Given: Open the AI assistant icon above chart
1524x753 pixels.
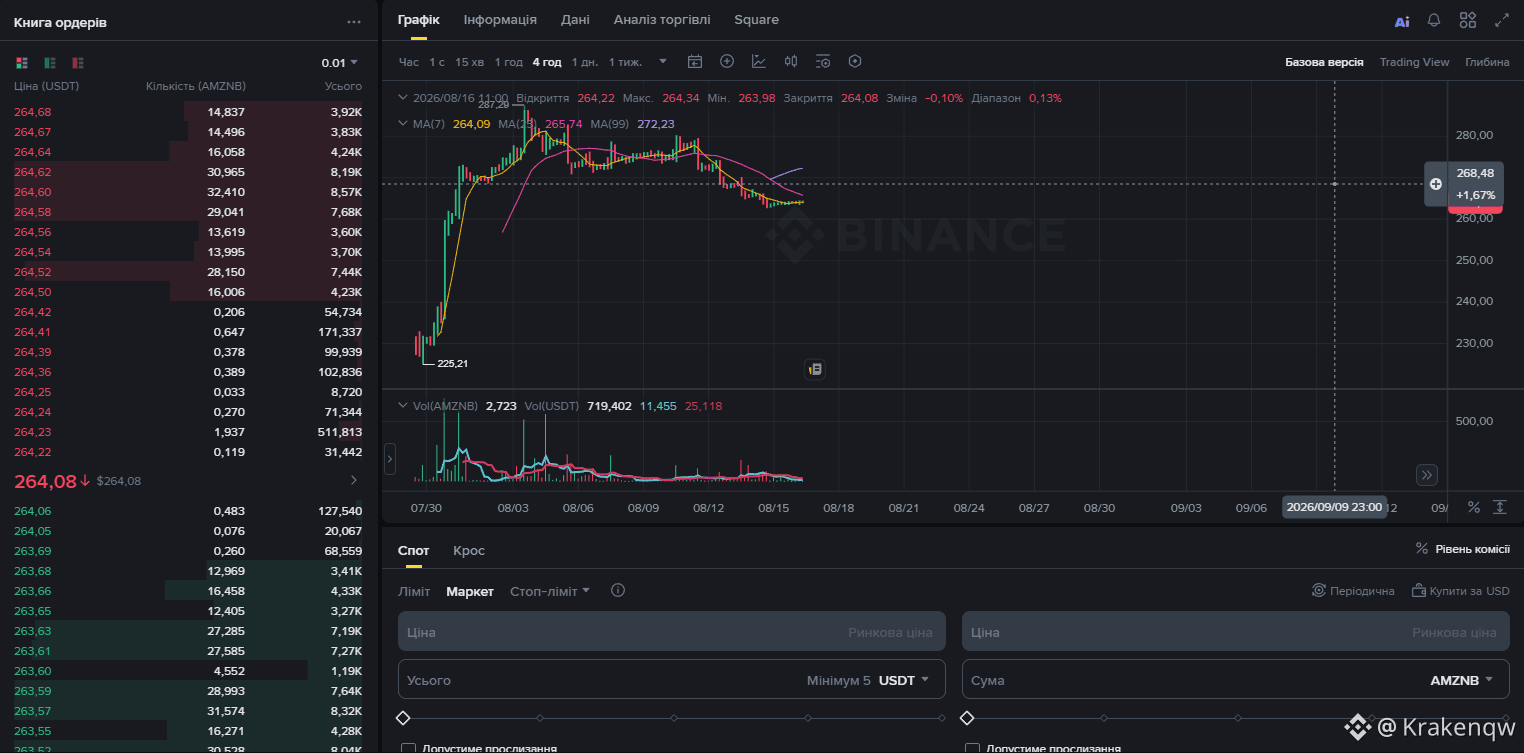Looking at the screenshot, I should [x=1402, y=20].
